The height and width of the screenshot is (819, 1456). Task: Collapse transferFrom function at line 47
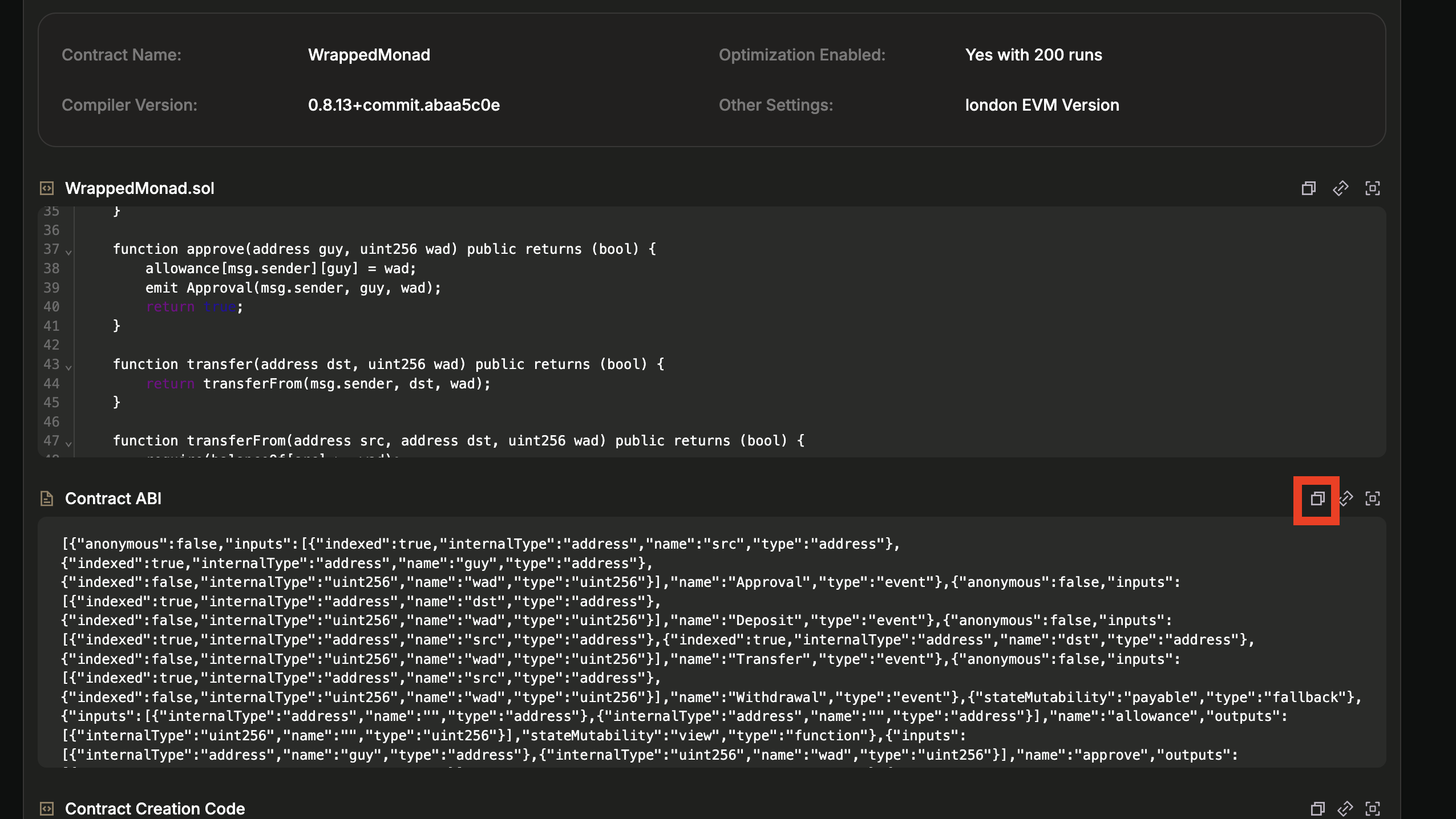tap(68, 443)
